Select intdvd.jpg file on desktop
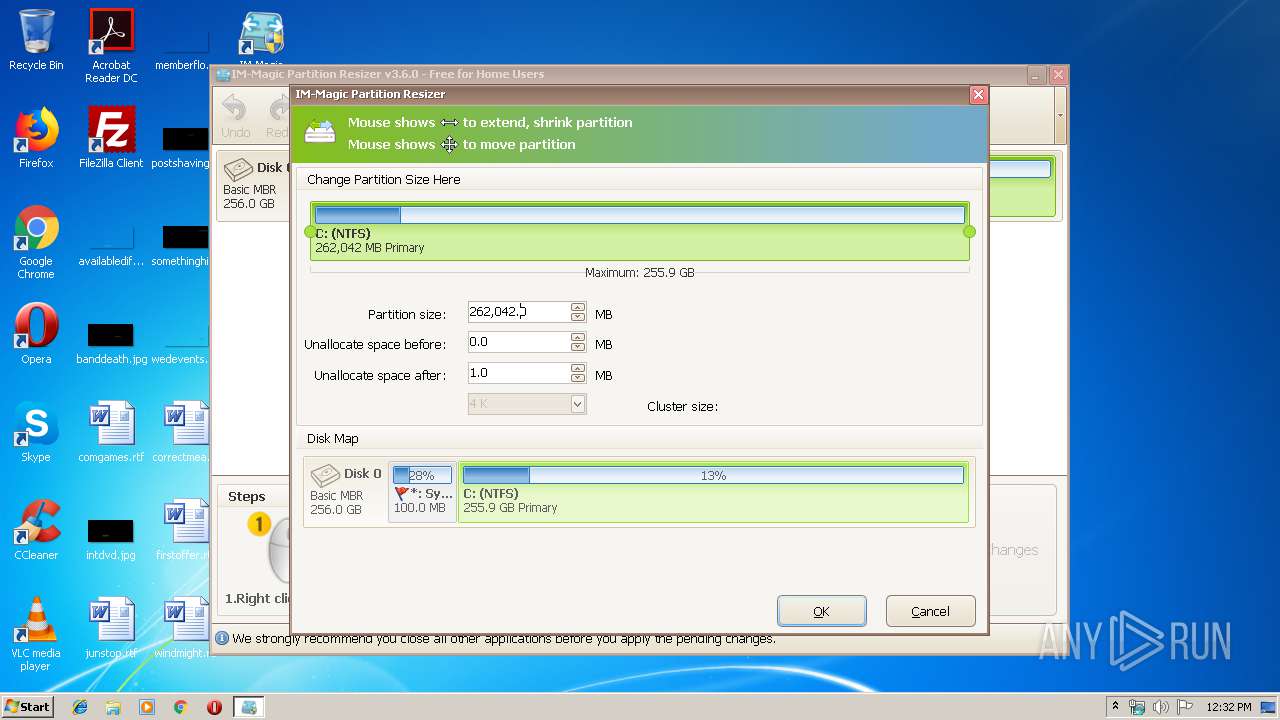This screenshot has height=720, width=1280. pyautogui.click(x=111, y=538)
